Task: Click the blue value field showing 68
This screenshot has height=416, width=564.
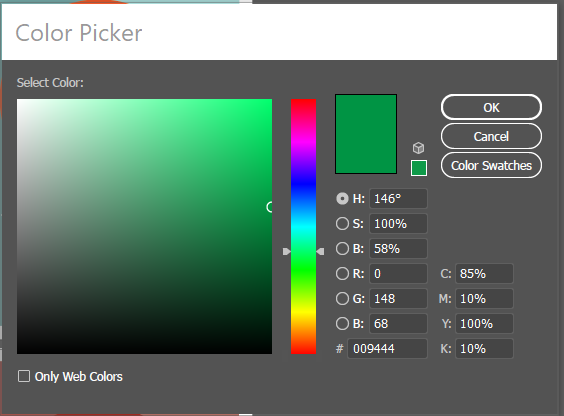Action: (398, 324)
